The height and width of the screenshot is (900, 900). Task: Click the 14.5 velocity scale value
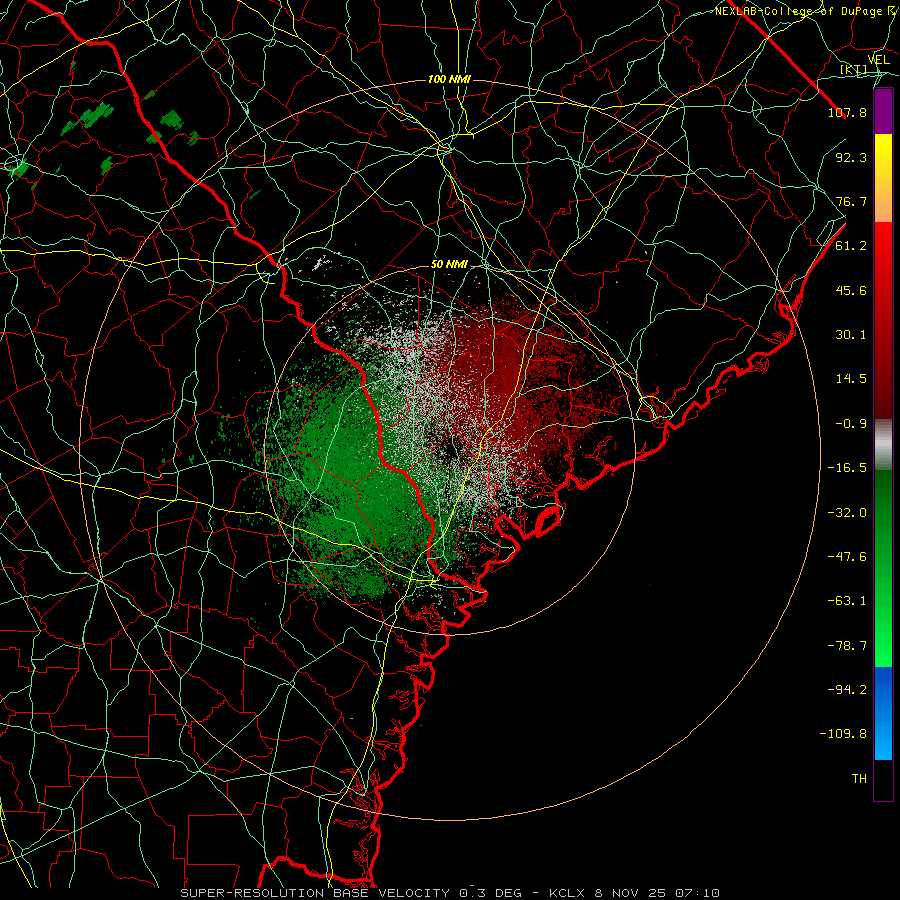click(851, 379)
